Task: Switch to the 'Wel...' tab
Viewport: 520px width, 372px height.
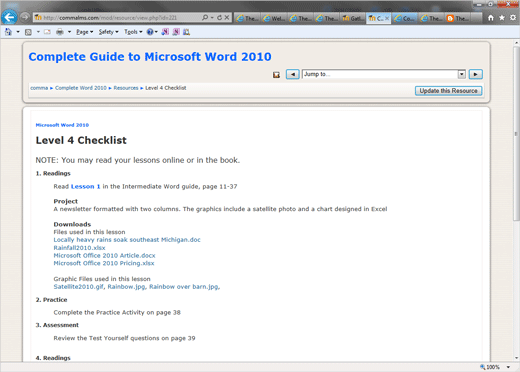Action: tap(274, 18)
